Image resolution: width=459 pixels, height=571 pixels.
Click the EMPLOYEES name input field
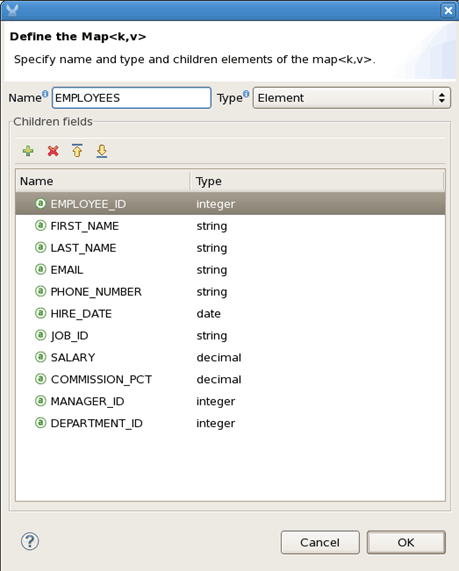pos(132,98)
